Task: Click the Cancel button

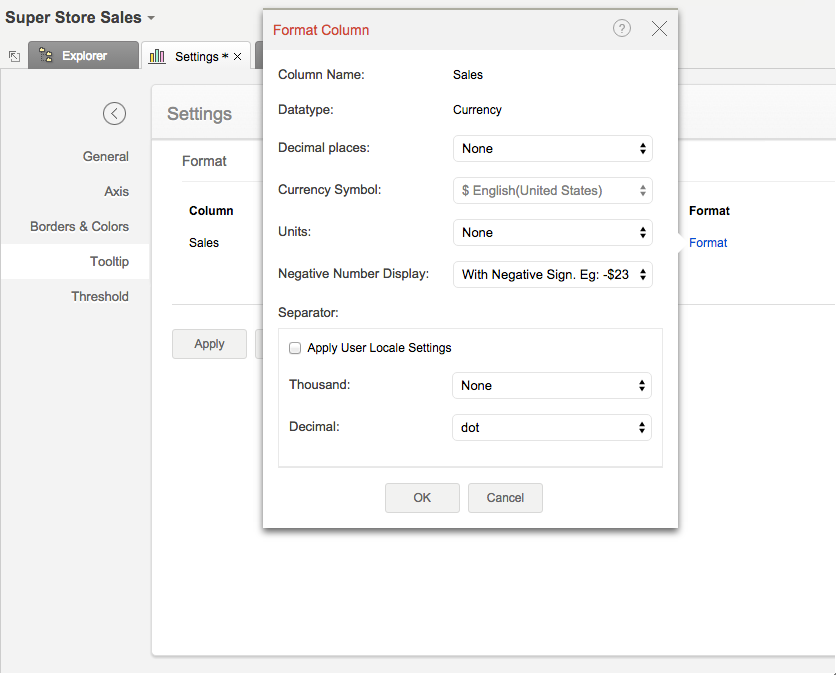Action: click(505, 498)
